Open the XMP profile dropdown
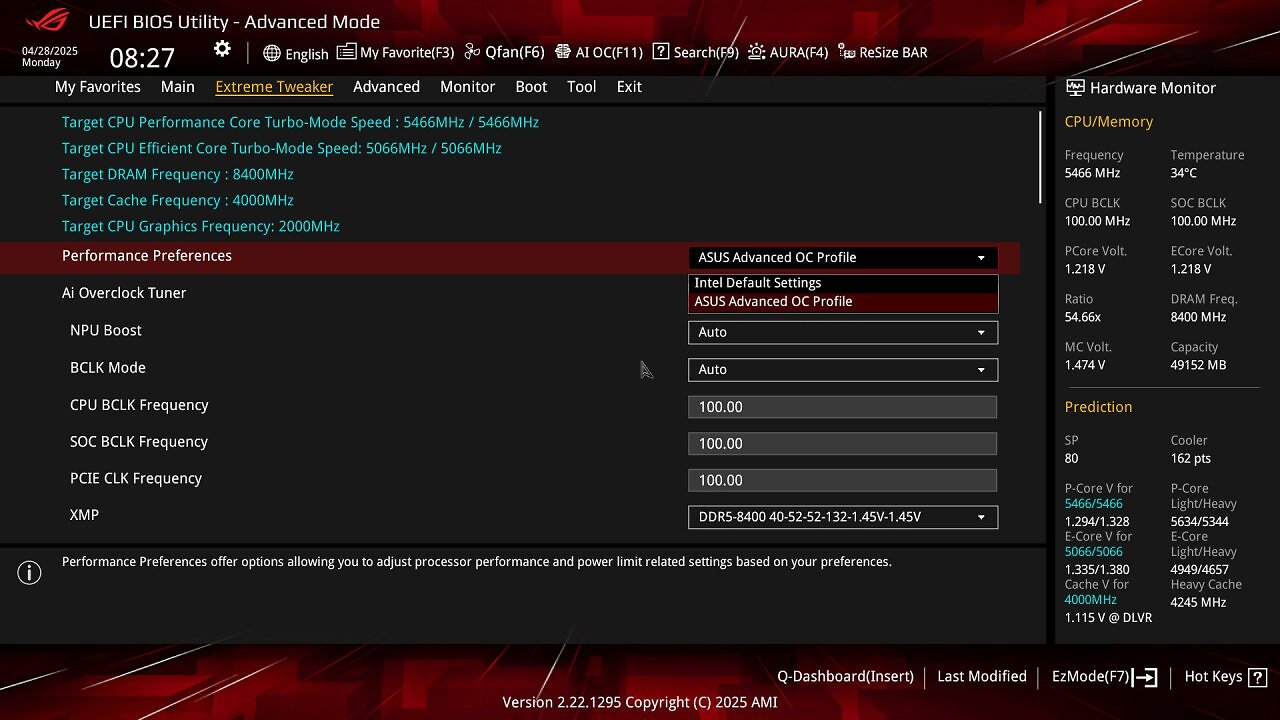1280x720 pixels. tap(843, 517)
